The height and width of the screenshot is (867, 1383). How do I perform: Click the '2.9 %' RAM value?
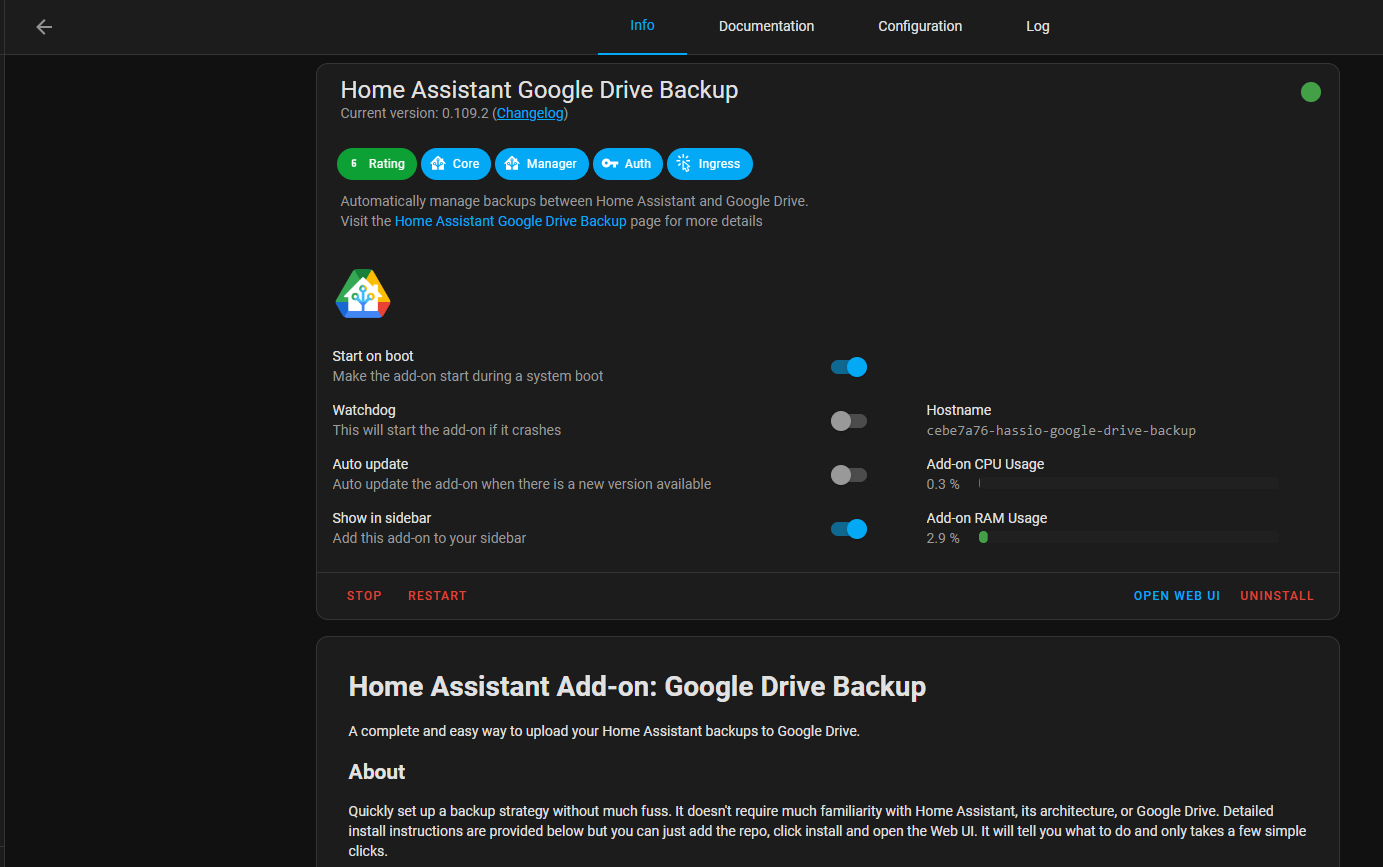click(943, 538)
